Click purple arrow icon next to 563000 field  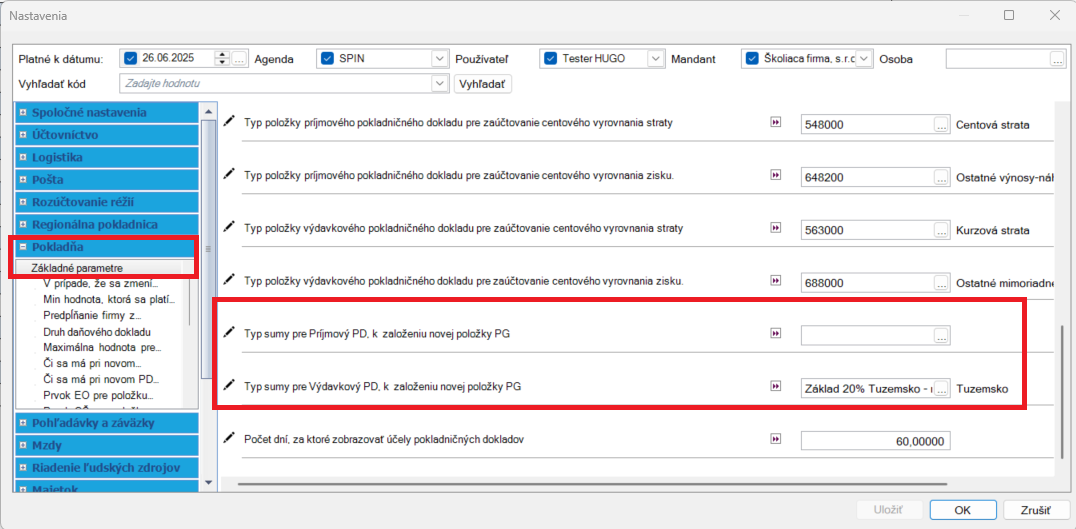[776, 227]
